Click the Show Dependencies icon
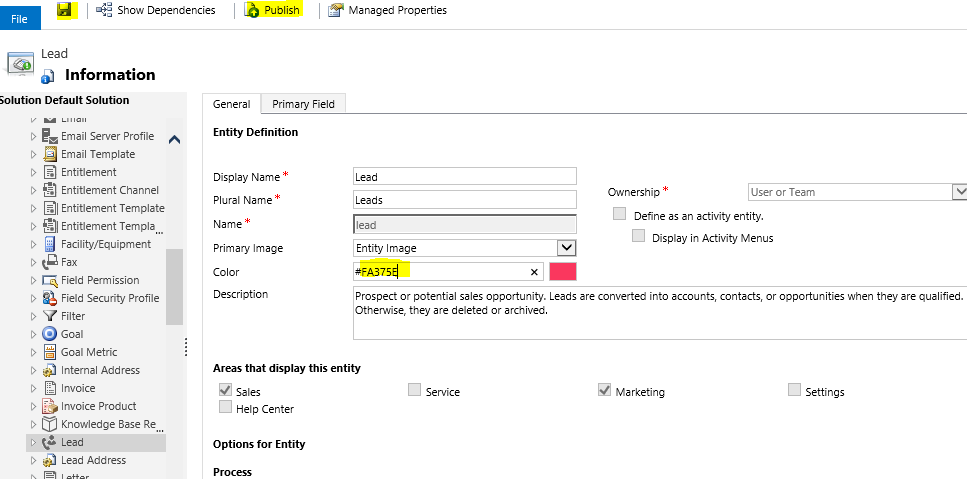The width and height of the screenshot is (967, 479). tap(104, 10)
